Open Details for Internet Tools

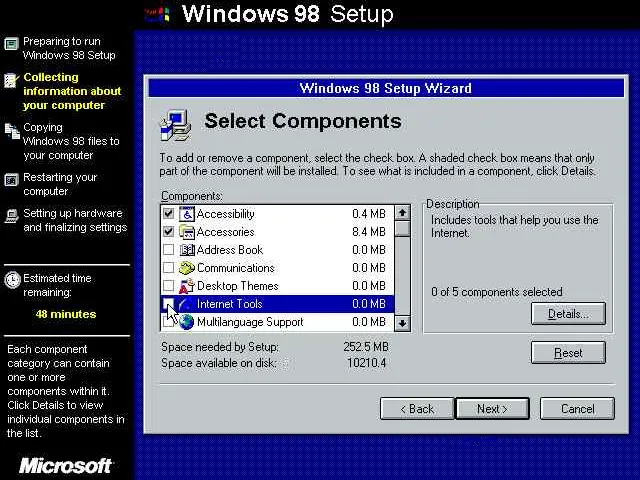568,314
